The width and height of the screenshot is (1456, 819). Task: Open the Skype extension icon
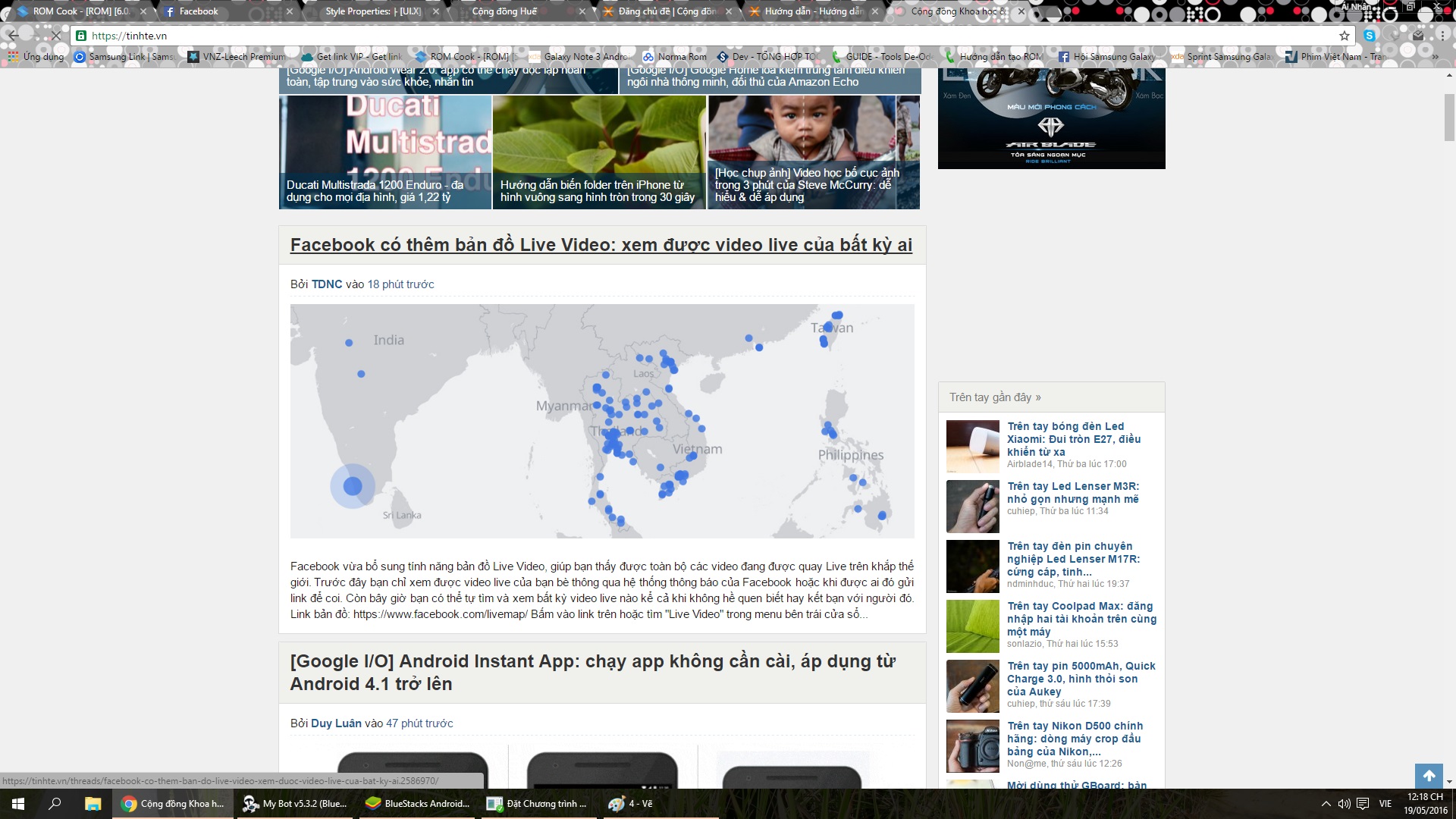coord(1370,36)
